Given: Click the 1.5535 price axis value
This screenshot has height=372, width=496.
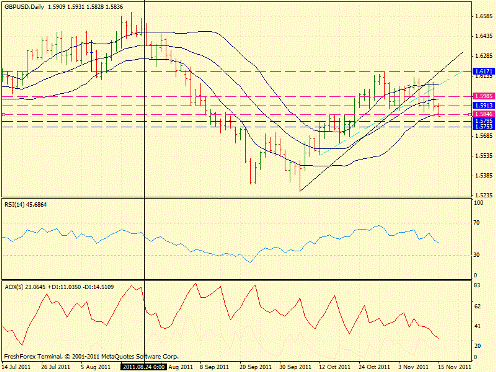Looking at the screenshot, I should (x=484, y=156).
